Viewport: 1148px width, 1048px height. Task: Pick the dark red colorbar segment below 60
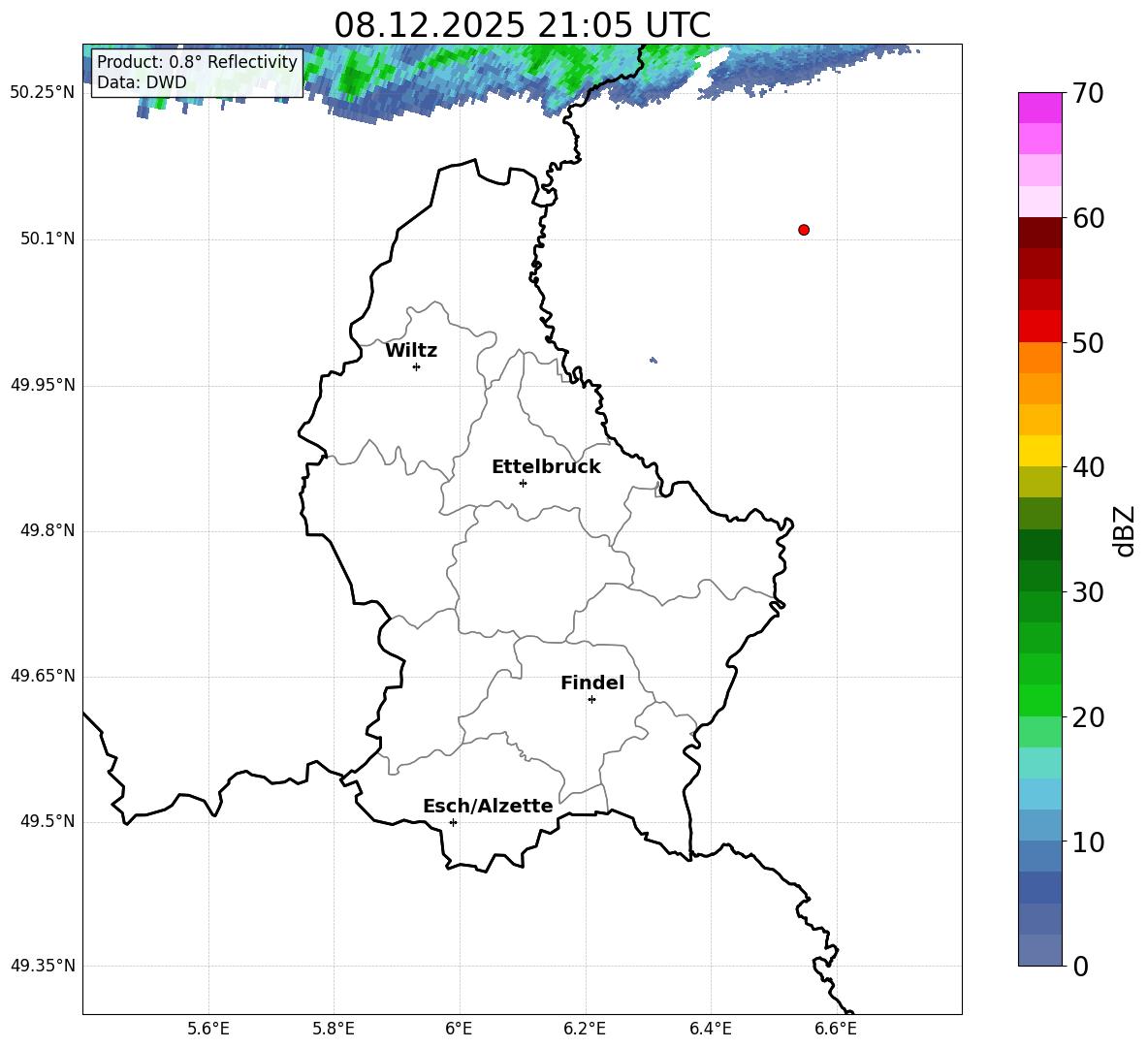[1039, 233]
